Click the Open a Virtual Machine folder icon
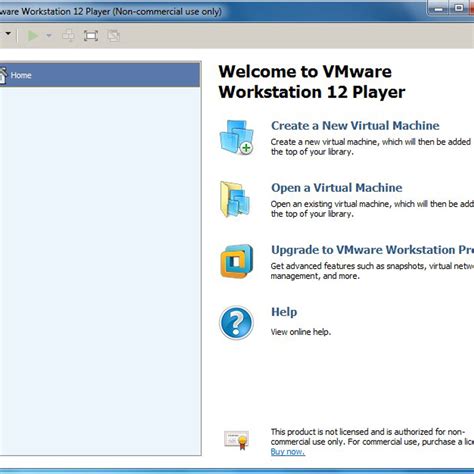Viewport: 474px width, 474px height. (x=235, y=199)
